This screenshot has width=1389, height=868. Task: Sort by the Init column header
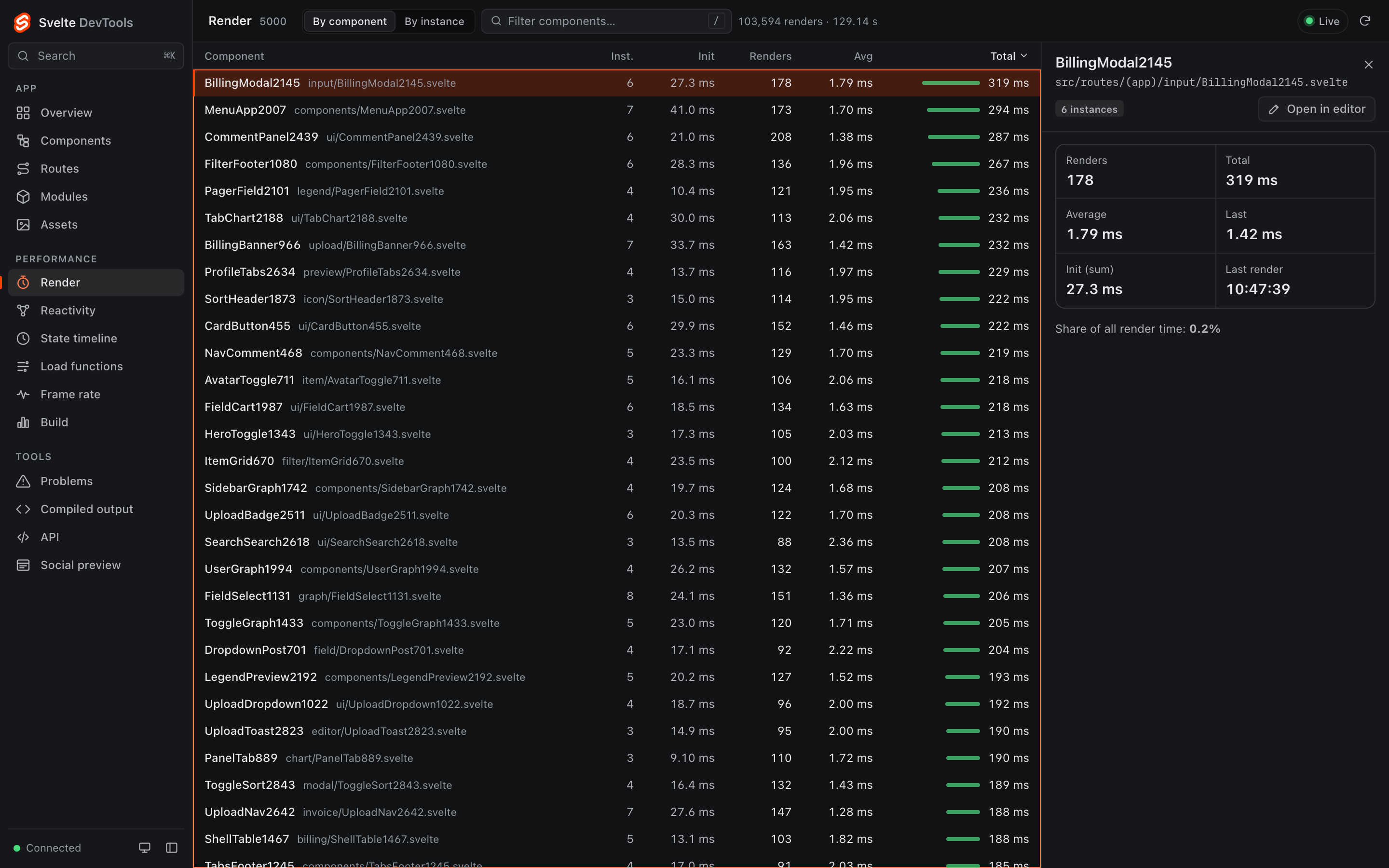[706, 55]
